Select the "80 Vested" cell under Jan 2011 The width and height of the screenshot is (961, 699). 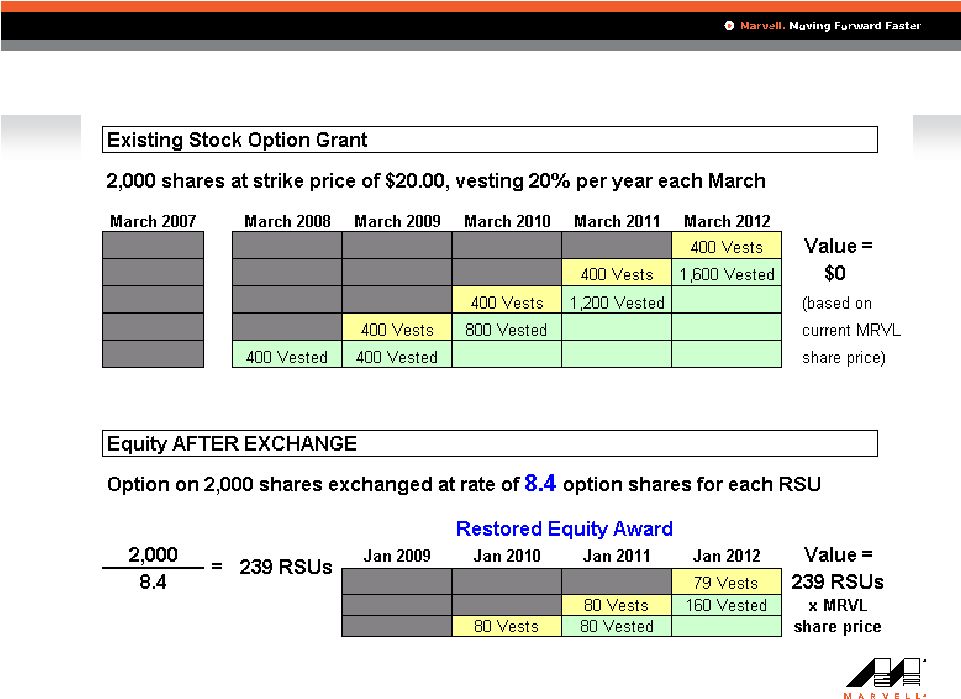tap(616, 627)
